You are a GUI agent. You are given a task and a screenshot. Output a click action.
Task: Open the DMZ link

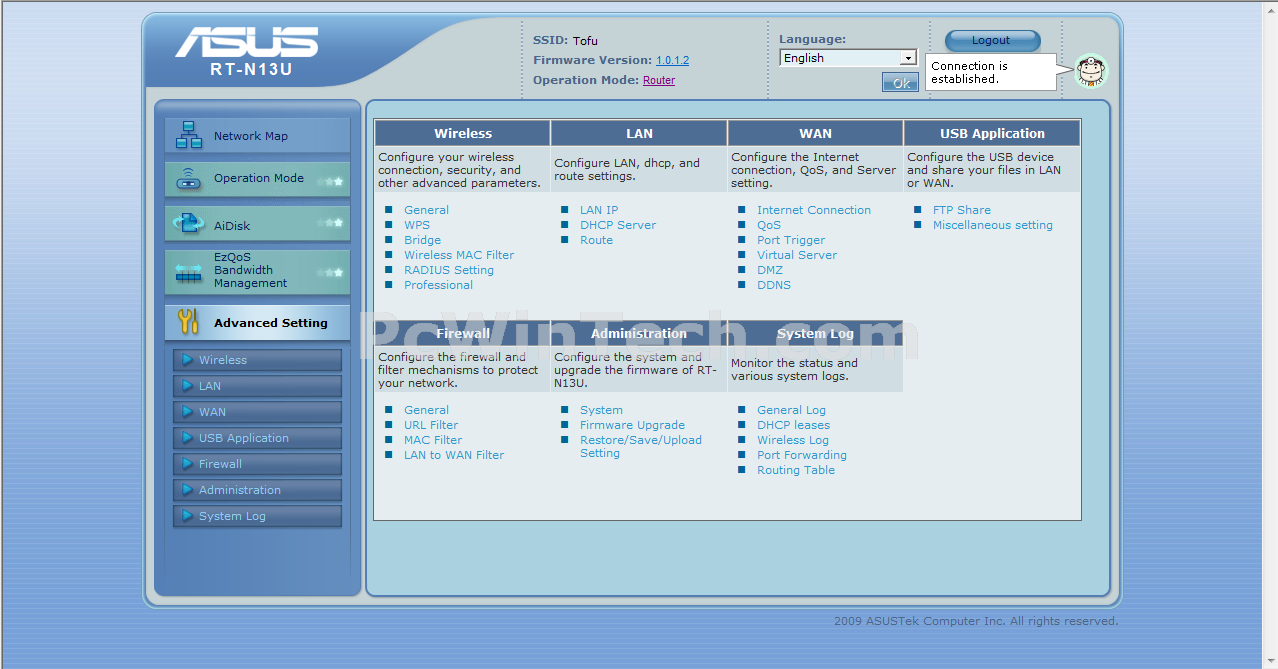point(770,270)
